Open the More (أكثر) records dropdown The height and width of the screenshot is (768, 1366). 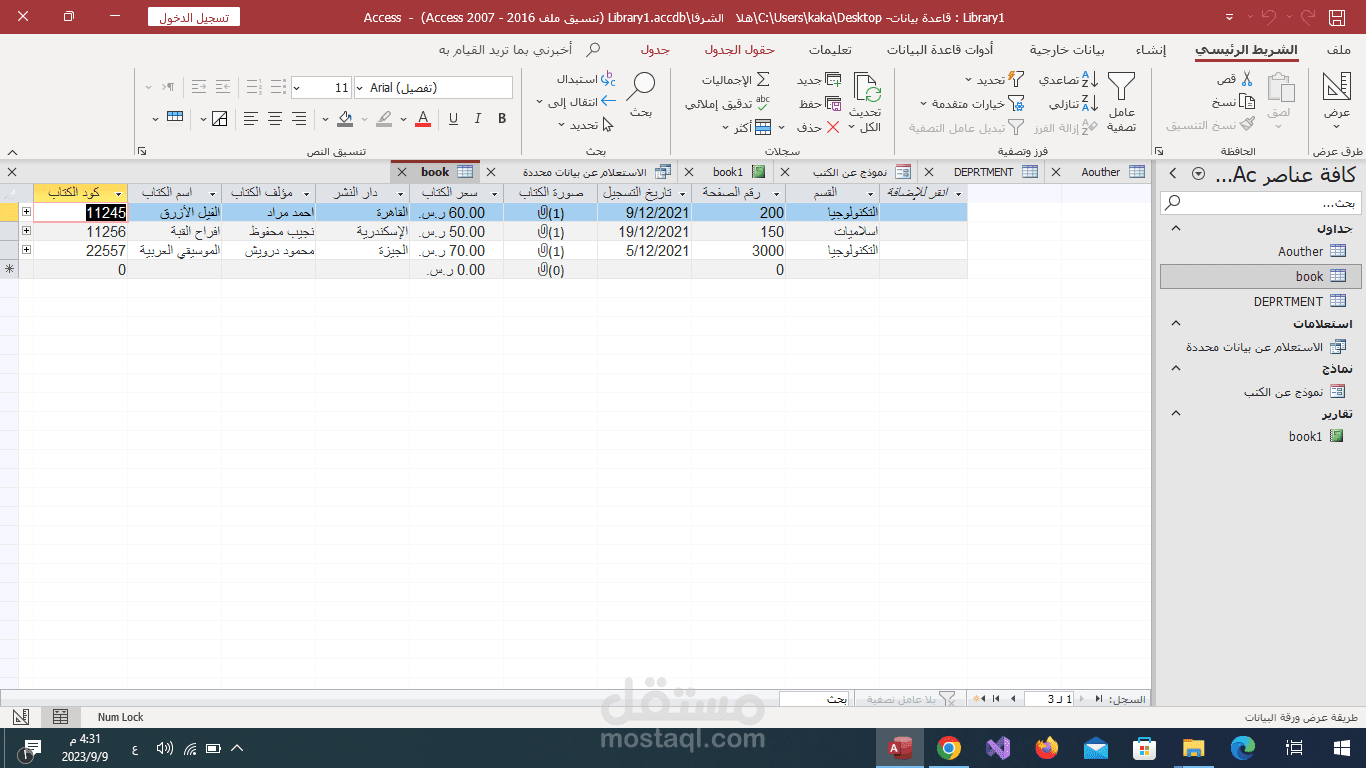click(749, 127)
